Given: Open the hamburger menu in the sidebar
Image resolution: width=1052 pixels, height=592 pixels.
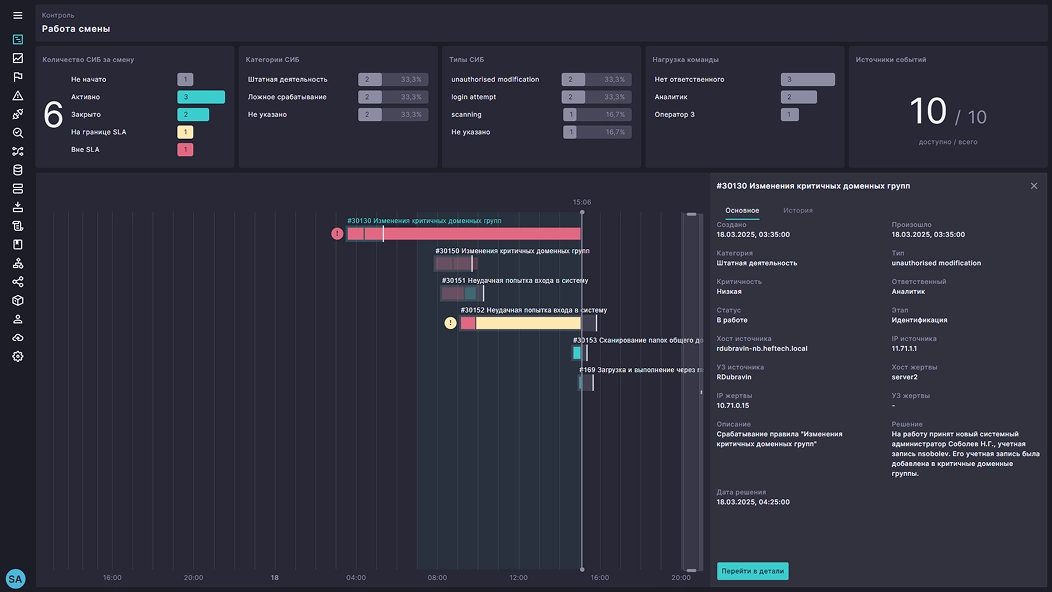Looking at the screenshot, I should [17, 16].
